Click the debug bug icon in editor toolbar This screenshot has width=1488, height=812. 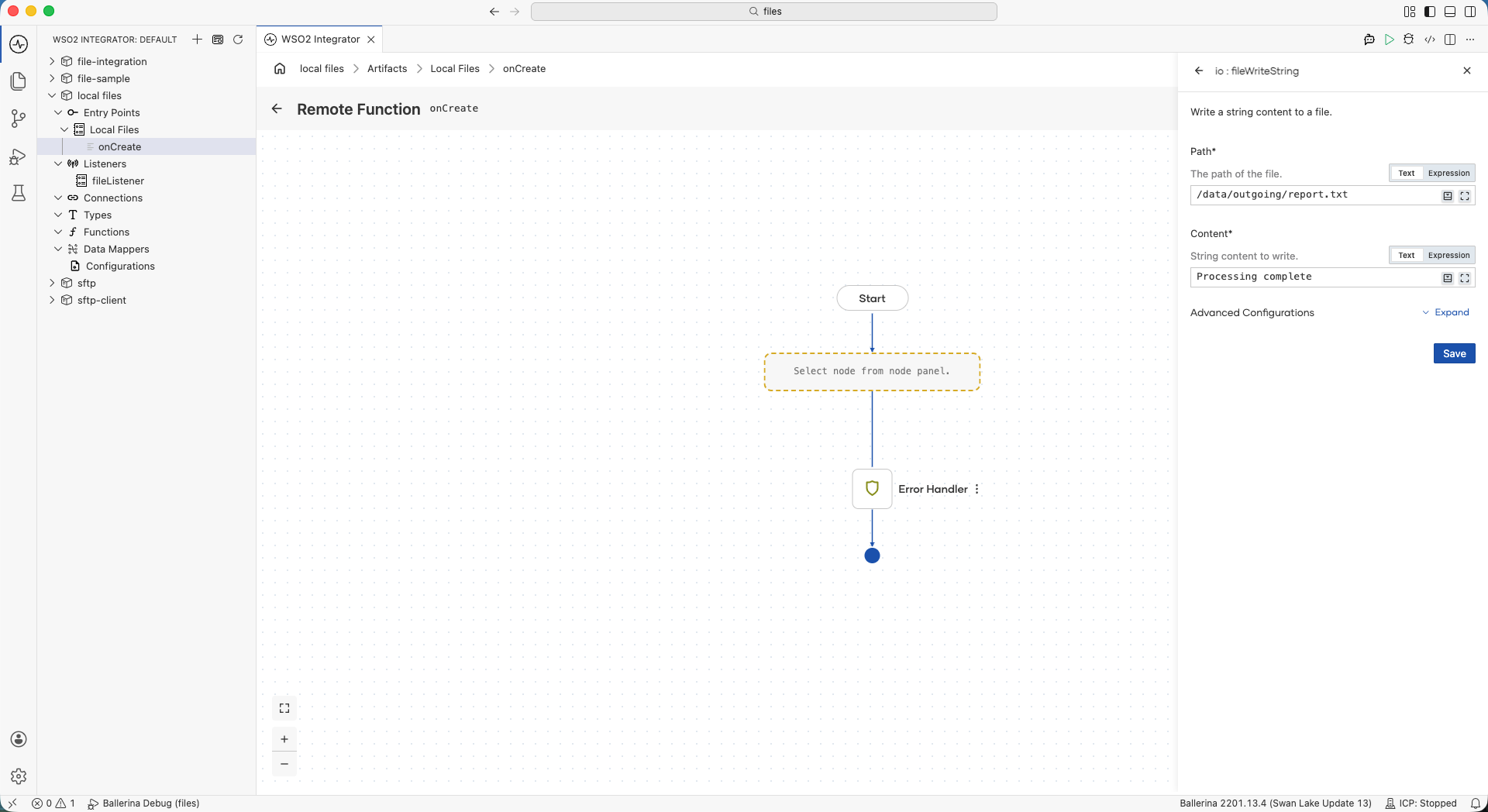pos(1409,40)
